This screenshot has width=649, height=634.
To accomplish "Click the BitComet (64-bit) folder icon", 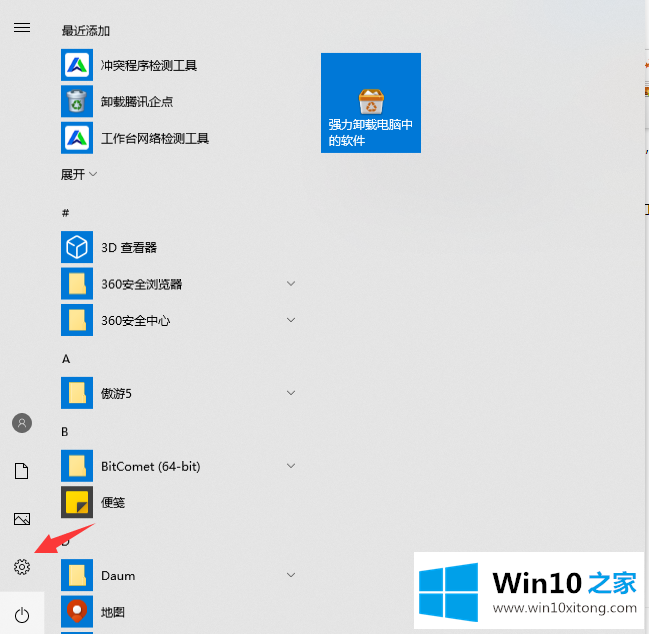I will point(77,466).
